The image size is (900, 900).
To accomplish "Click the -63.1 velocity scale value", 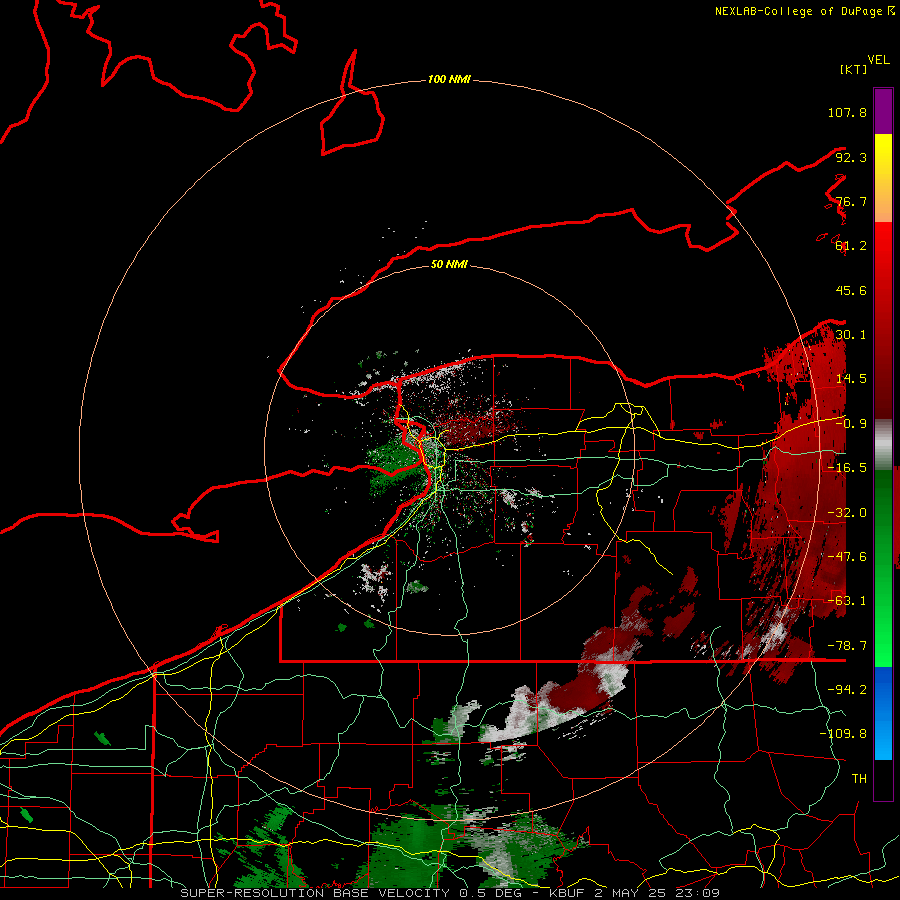I will pyautogui.click(x=847, y=601).
